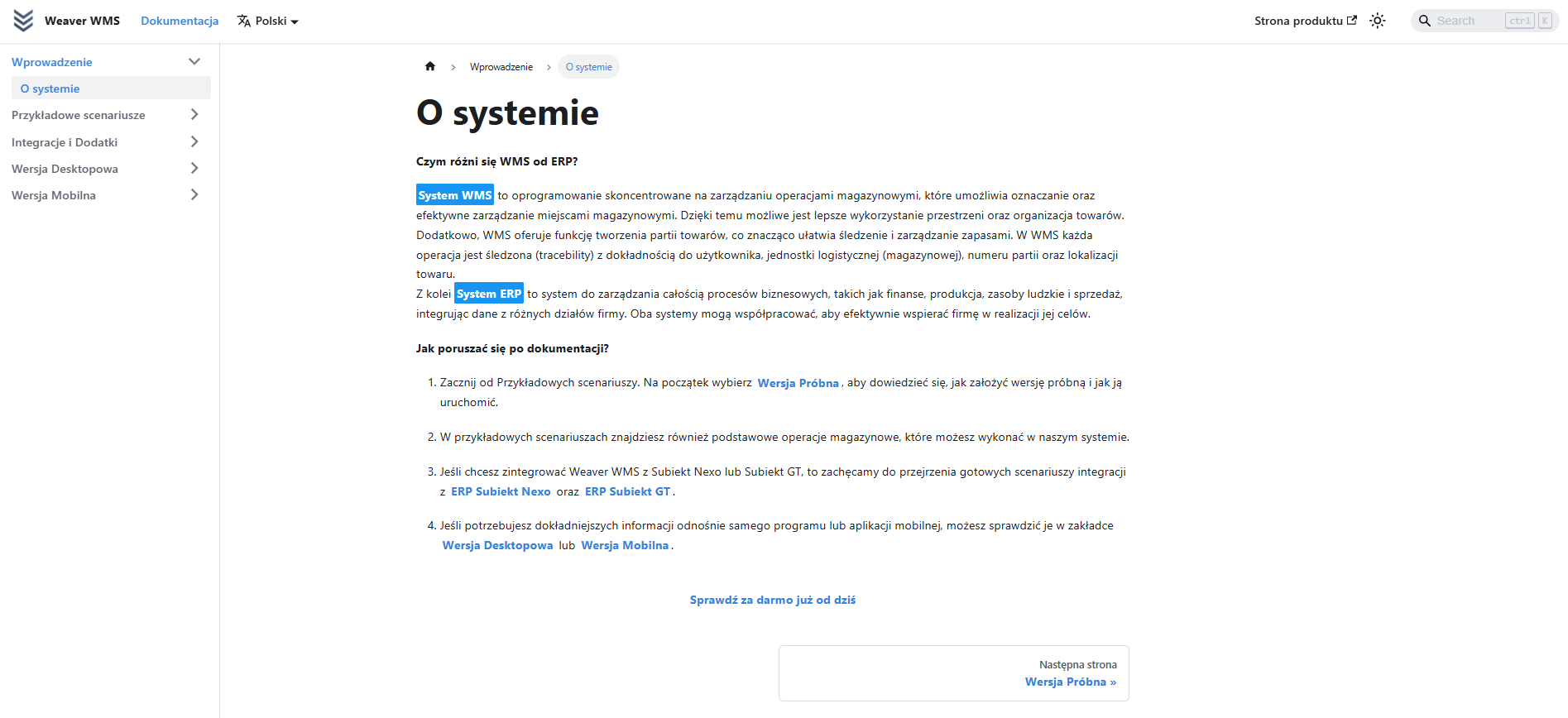This screenshot has width=1568, height=718.
Task: Select O systemie in the sidebar
Action: [x=50, y=89]
